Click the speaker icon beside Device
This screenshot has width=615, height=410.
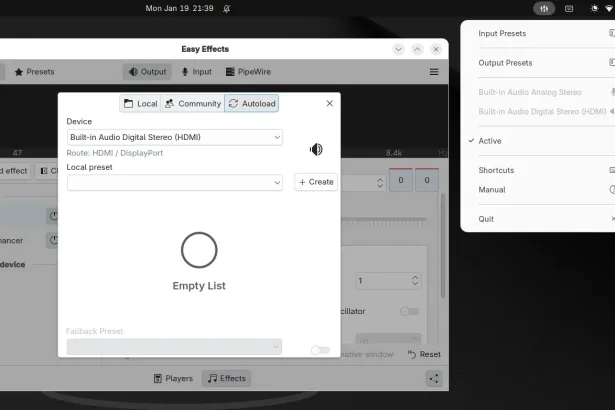tap(316, 149)
